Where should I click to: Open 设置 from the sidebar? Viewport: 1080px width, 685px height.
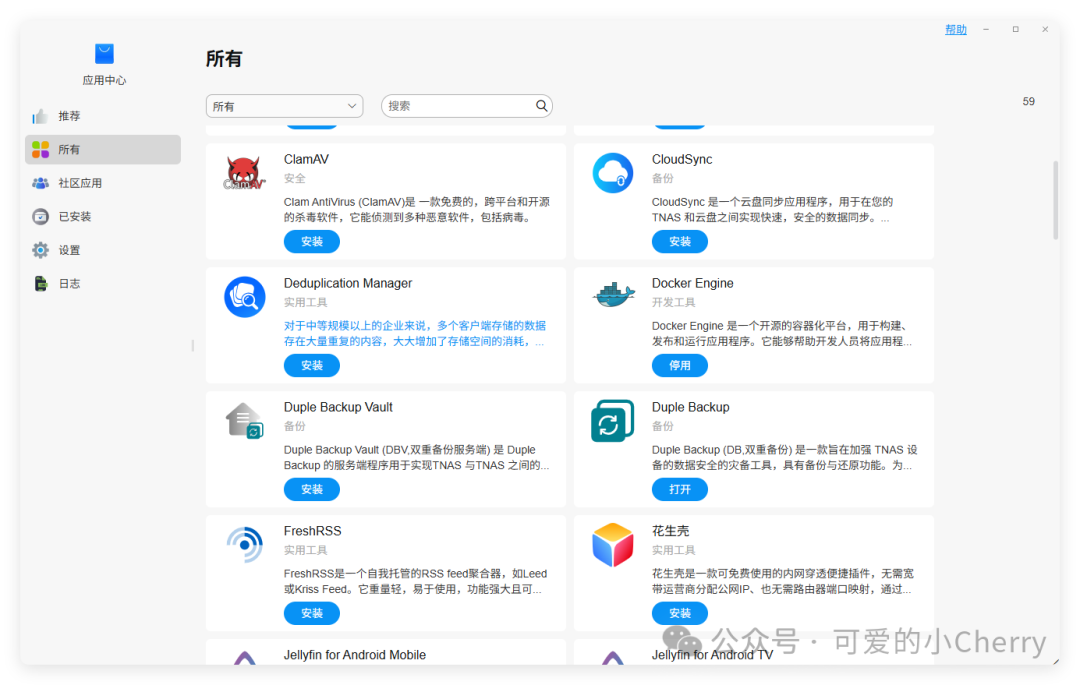coord(103,250)
